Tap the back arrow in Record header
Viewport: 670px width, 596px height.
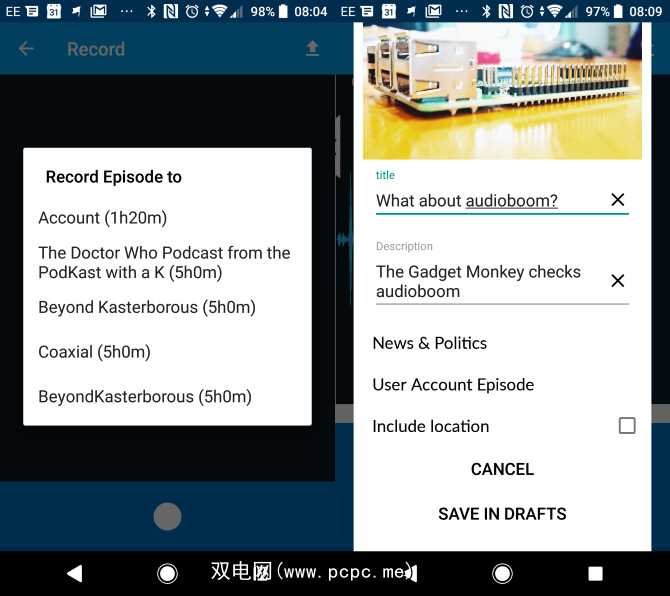point(26,49)
